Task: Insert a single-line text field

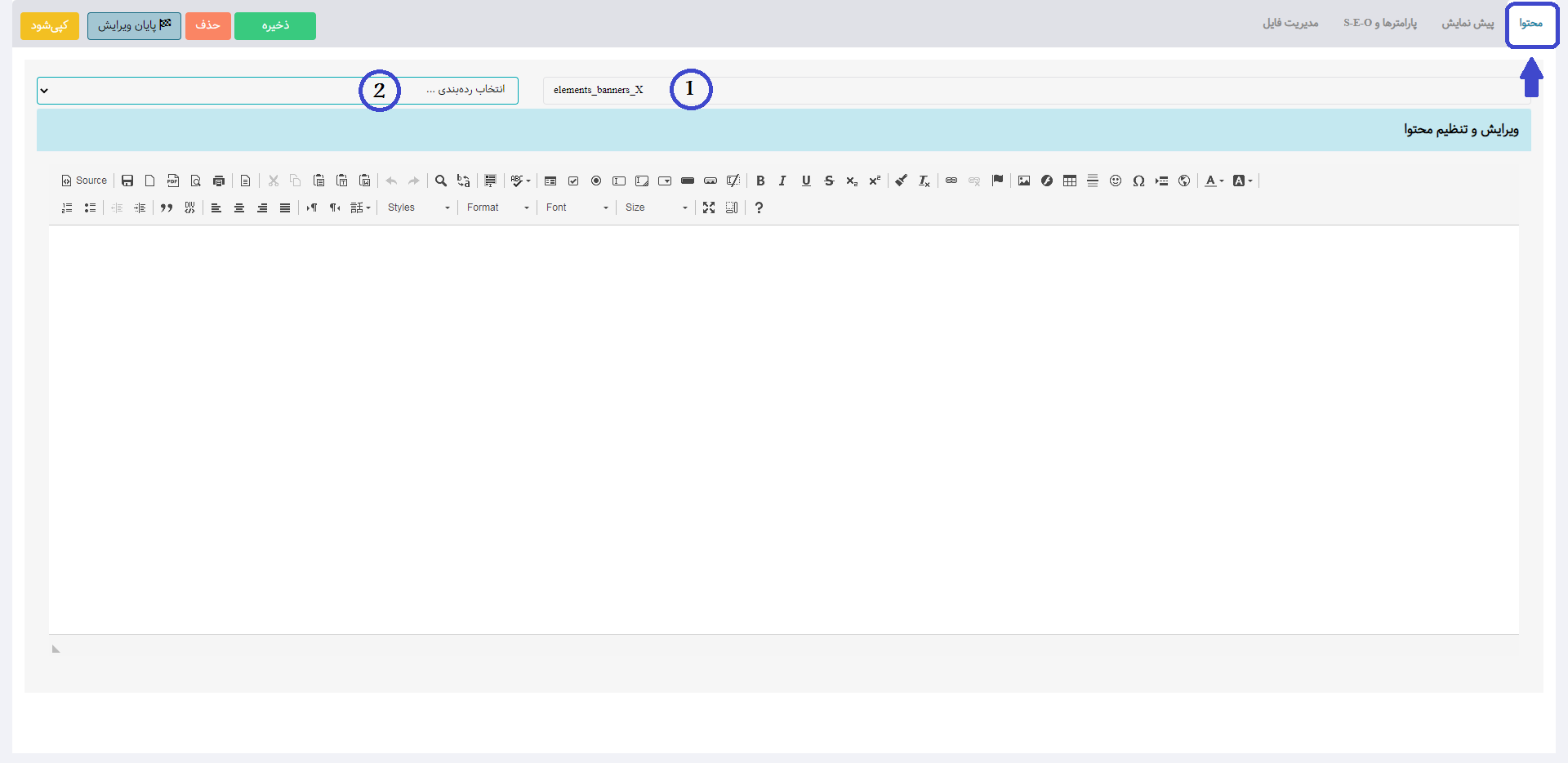Action: coord(619,181)
